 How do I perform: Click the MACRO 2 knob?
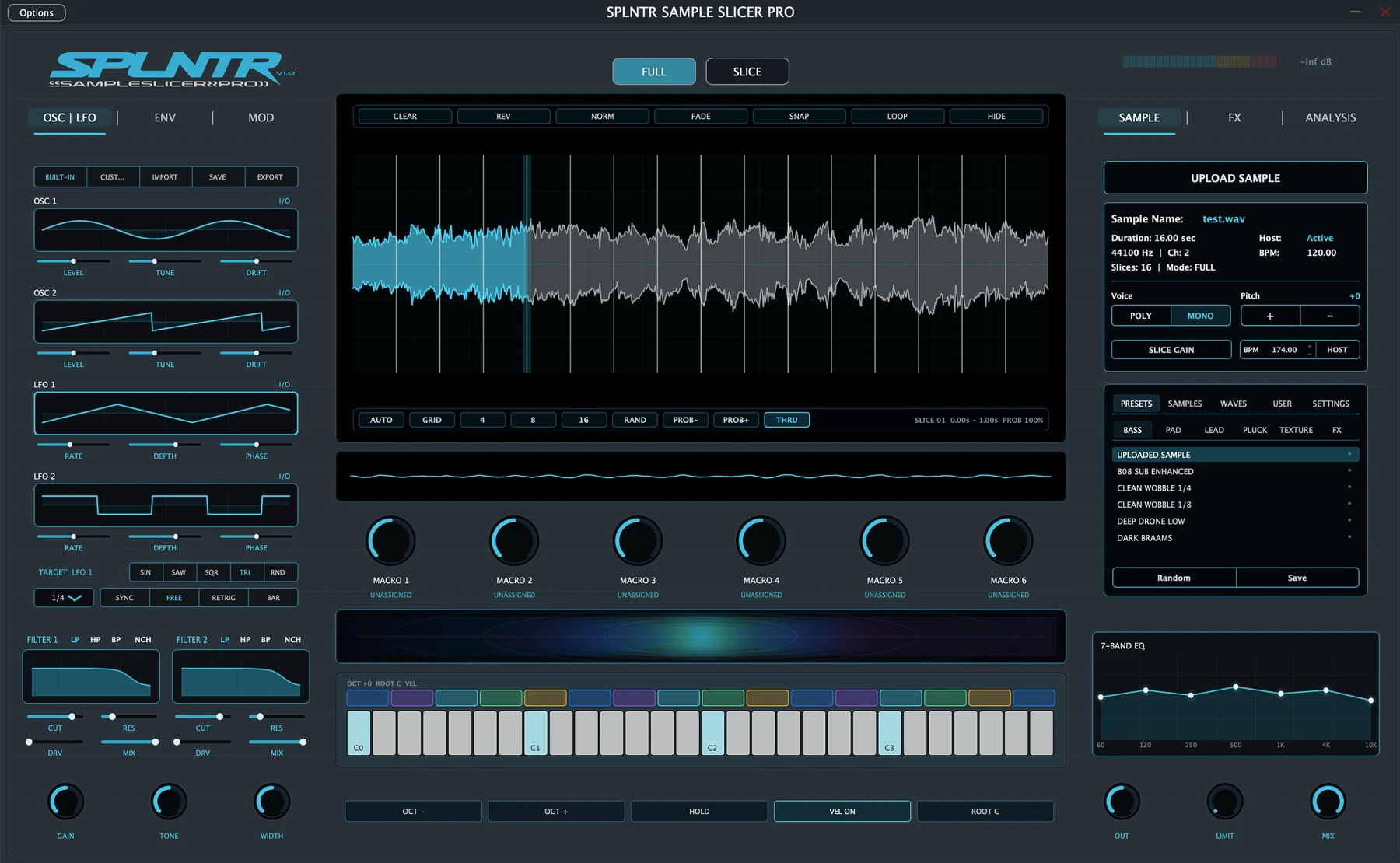514,540
